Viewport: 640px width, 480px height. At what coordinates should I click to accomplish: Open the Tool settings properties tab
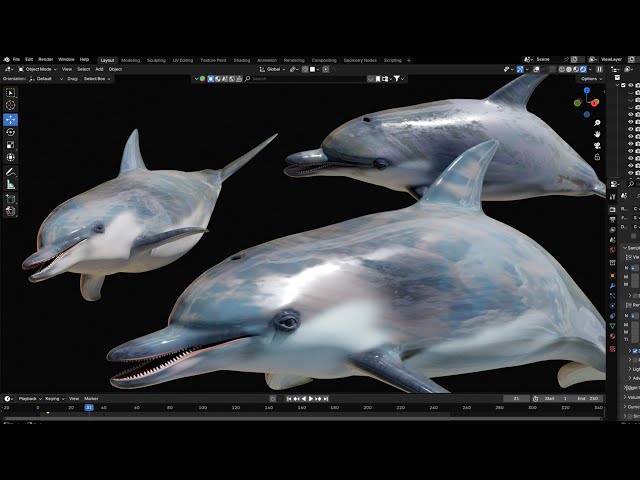pyautogui.click(x=612, y=197)
